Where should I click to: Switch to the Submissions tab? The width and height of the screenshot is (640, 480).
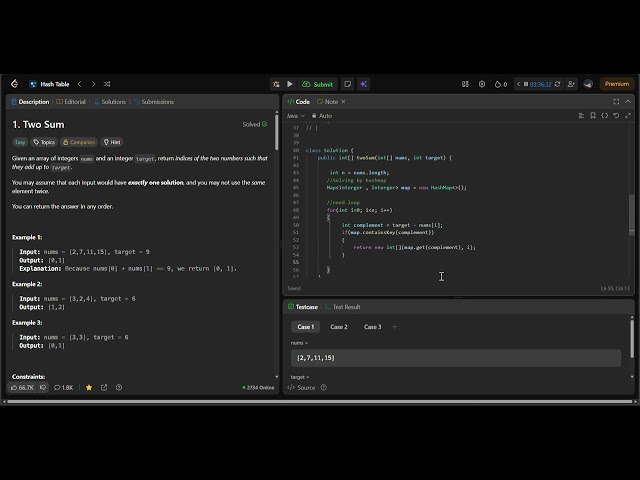[x=154, y=102]
